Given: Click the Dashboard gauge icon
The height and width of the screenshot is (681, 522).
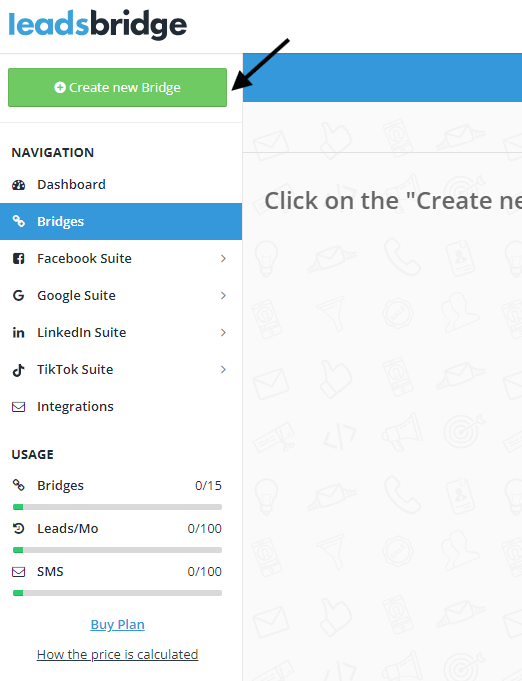Looking at the screenshot, I should click(x=18, y=185).
